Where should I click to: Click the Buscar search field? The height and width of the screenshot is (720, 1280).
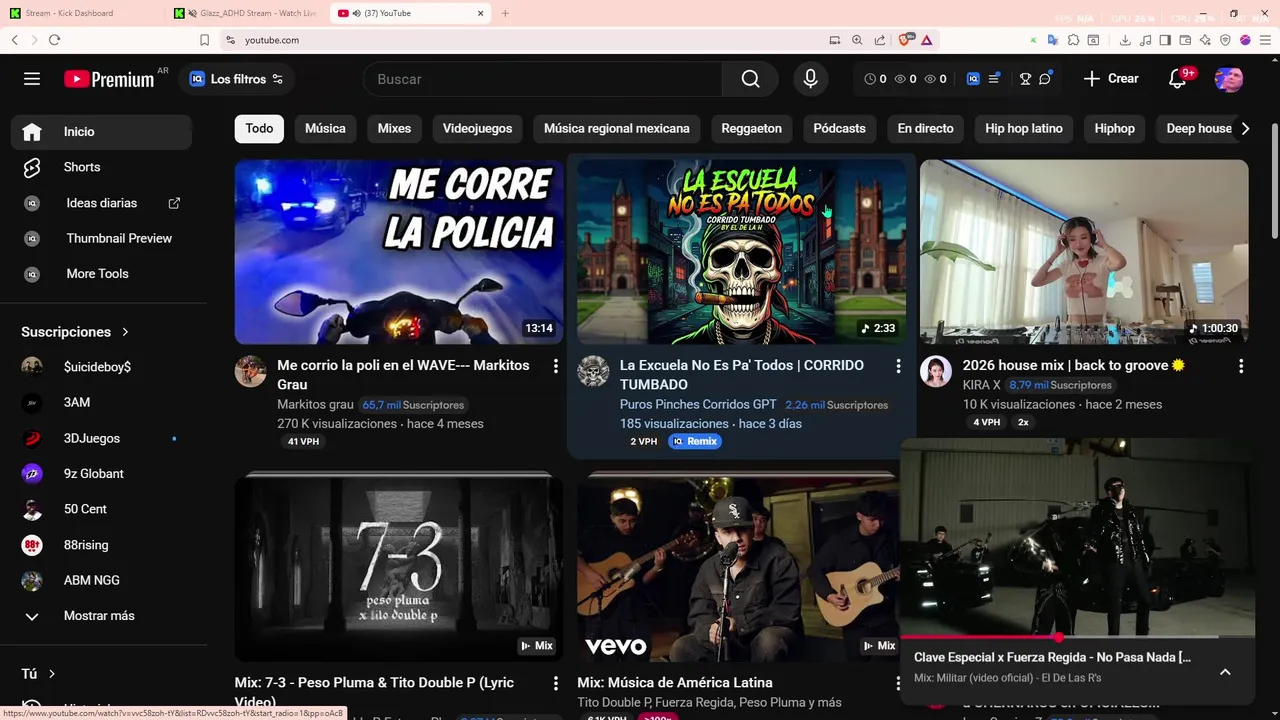pos(545,79)
